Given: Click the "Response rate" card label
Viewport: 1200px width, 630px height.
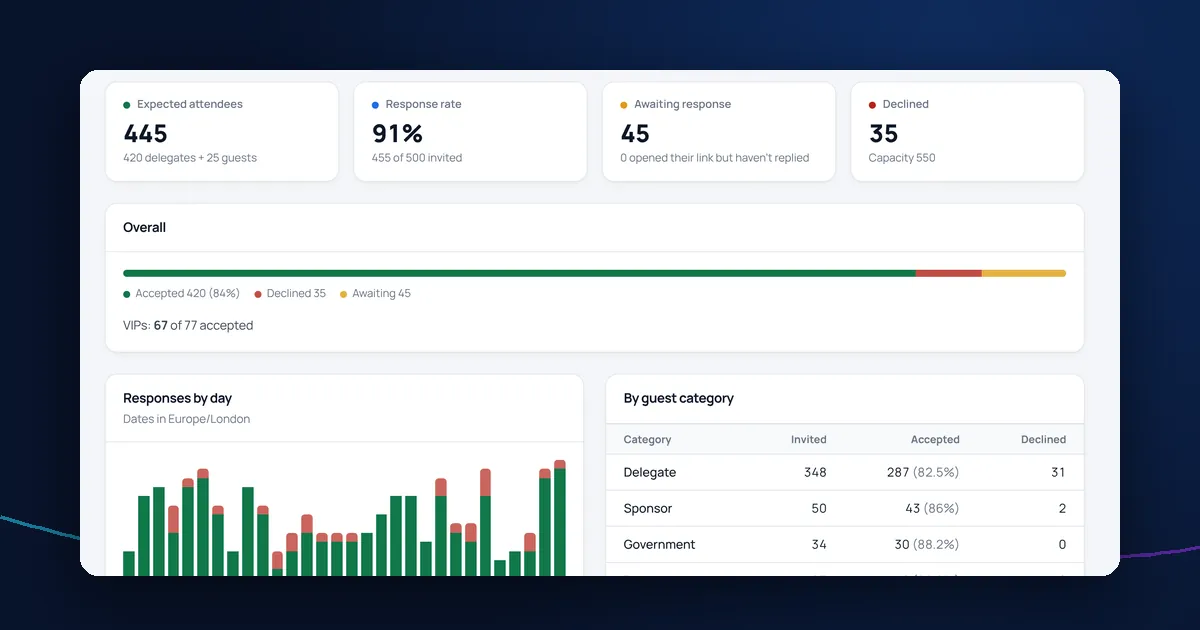Looking at the screenshot, I should (x=424, y=104).
